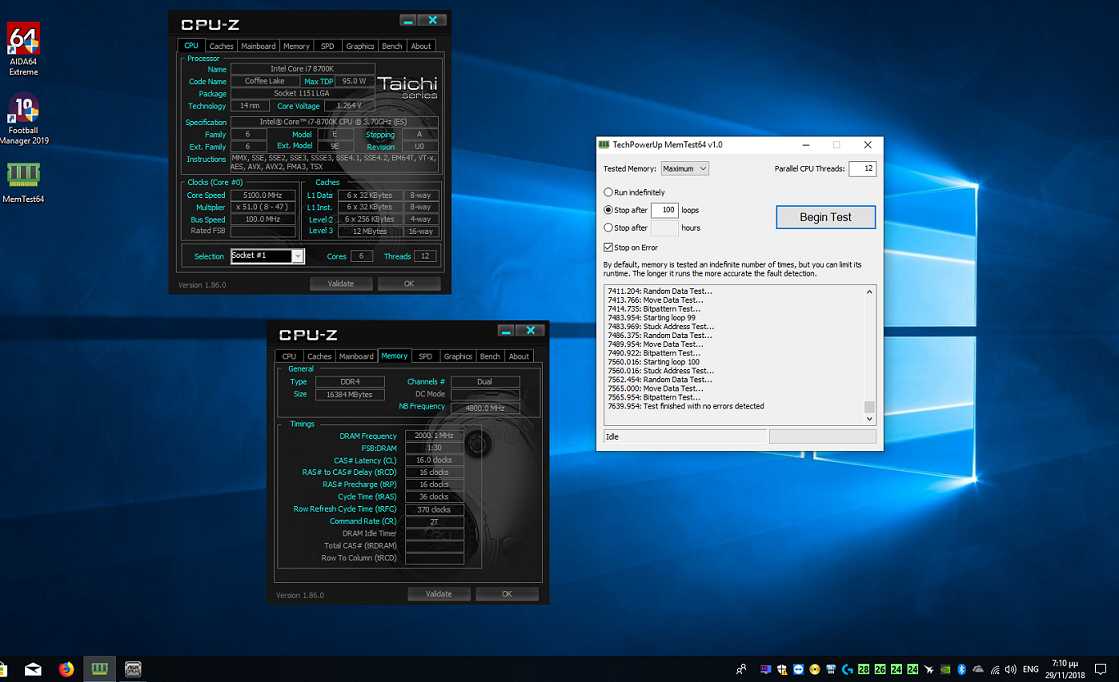The height and width of the screenshot is (682, 1119).
Task: Click the Idle status bar text
Action: 612,437
